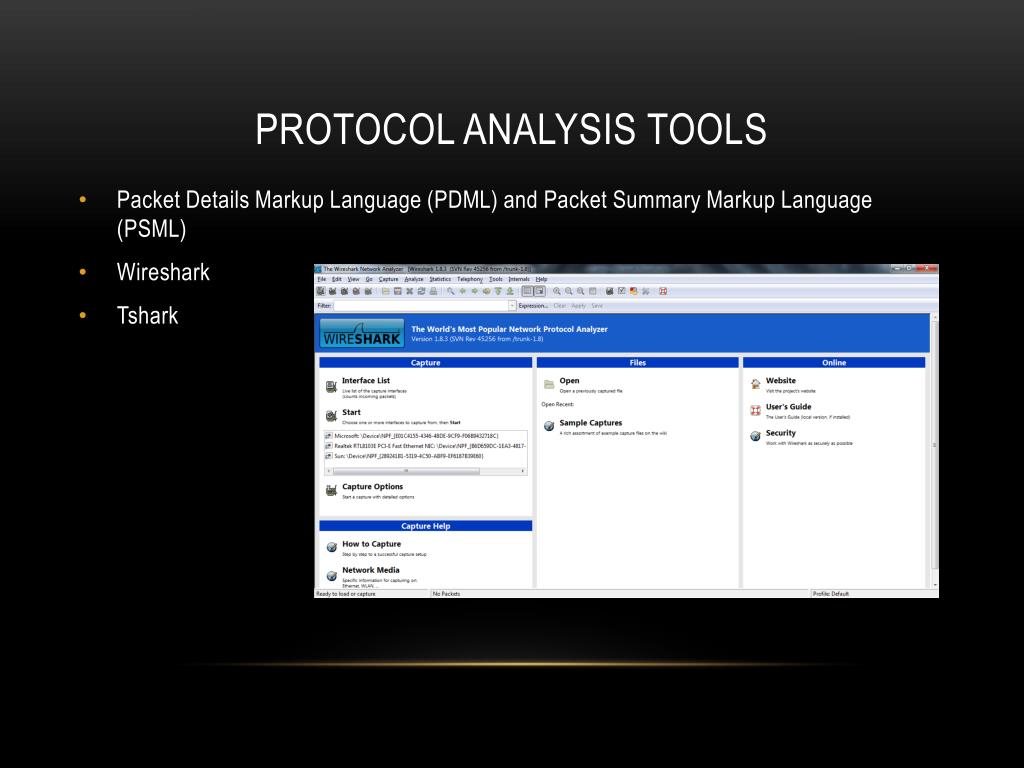
Task: Click the find packet magnifier icon
Action: [451, 291]
